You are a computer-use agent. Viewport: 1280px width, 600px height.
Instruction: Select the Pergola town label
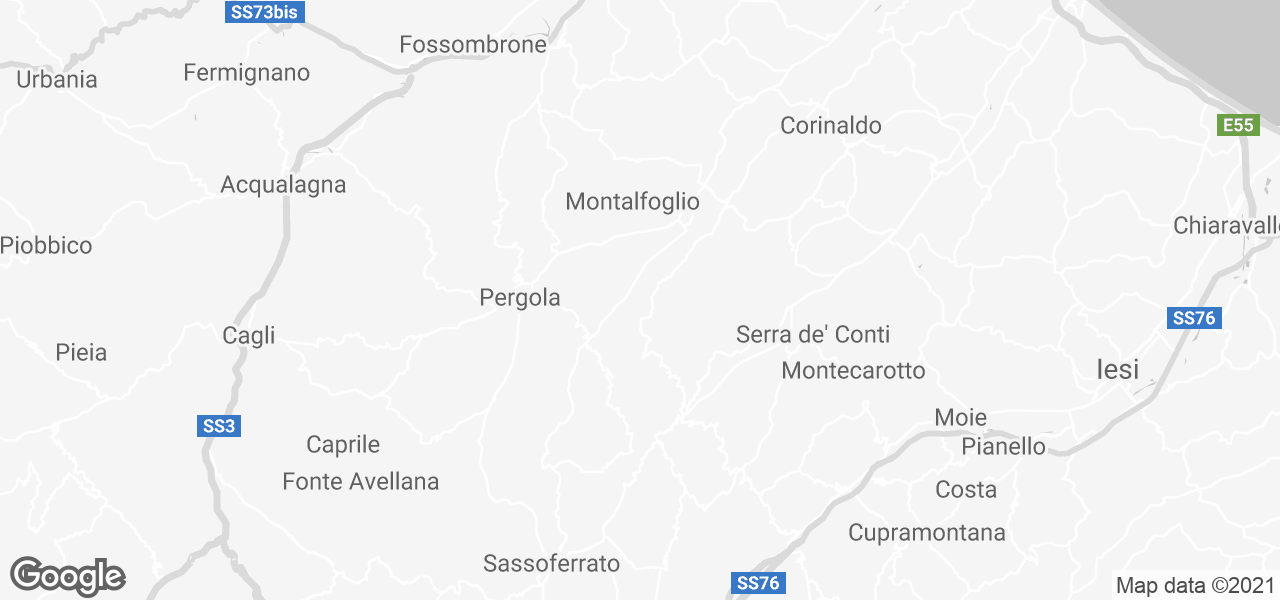tap(520, 297)
